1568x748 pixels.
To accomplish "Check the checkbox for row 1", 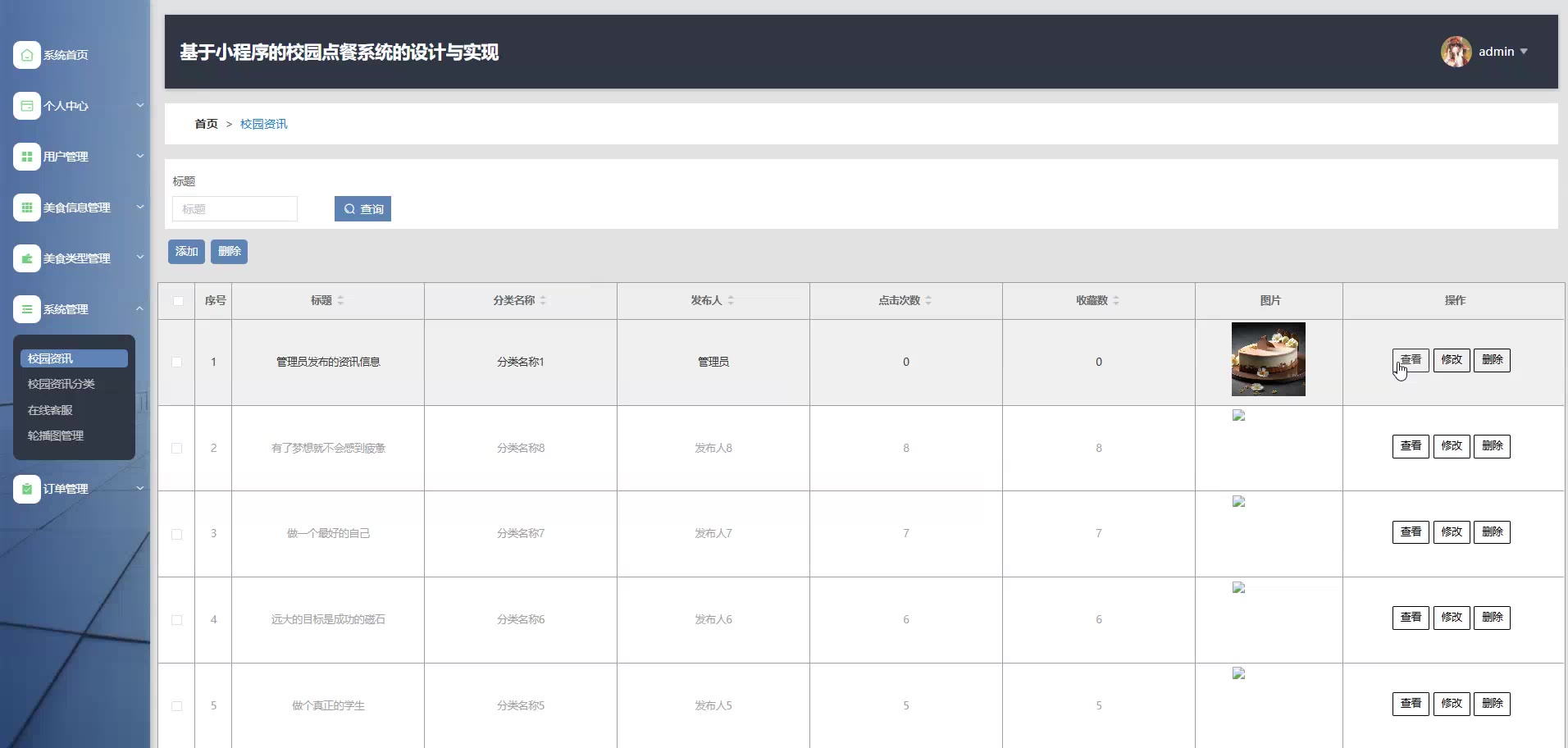I will click(176, 363).
